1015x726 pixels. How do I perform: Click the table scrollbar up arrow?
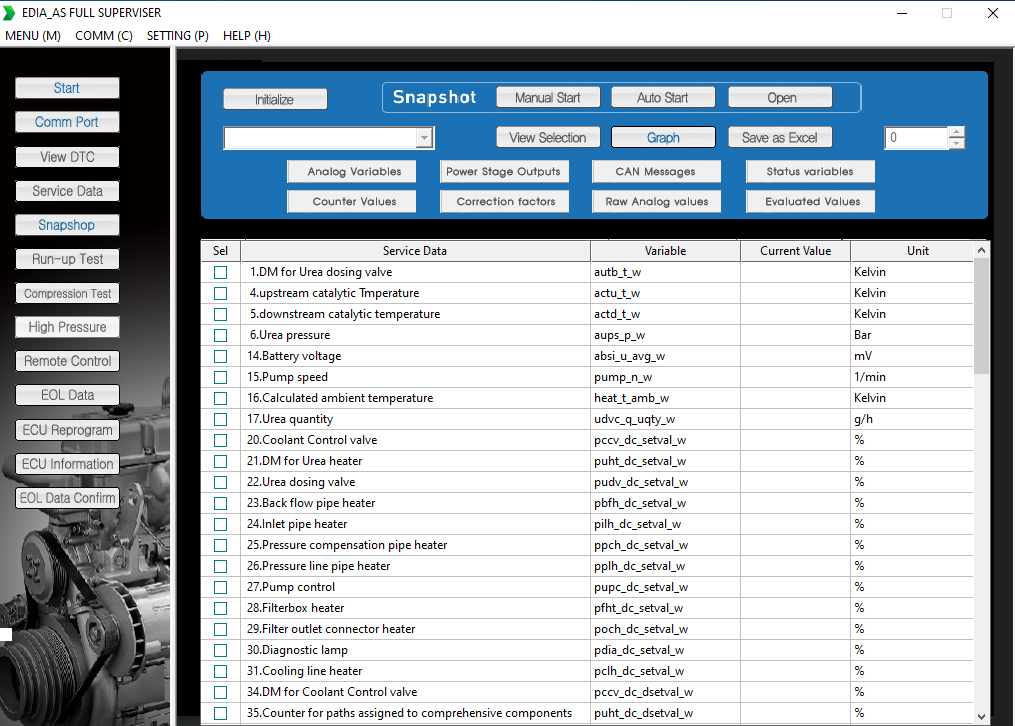981,250
